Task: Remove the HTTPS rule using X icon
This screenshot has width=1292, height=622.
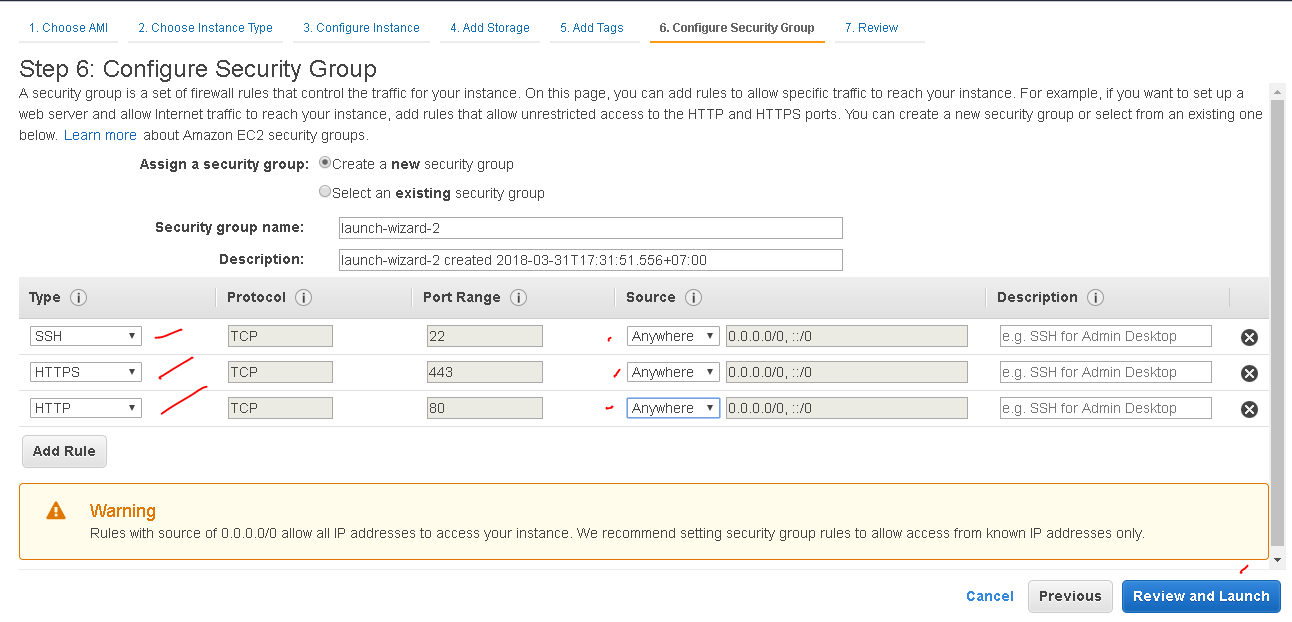Action: pos(1249,373)
